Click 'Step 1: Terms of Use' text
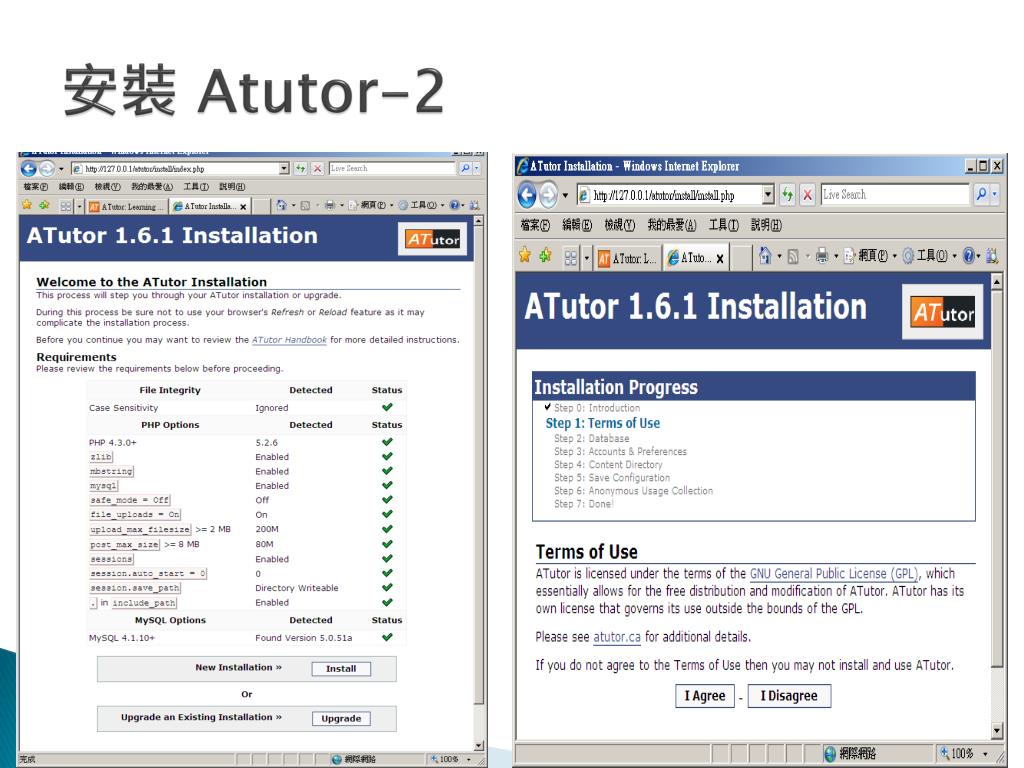The image size is (1024, 768). [x=603, y=423]
